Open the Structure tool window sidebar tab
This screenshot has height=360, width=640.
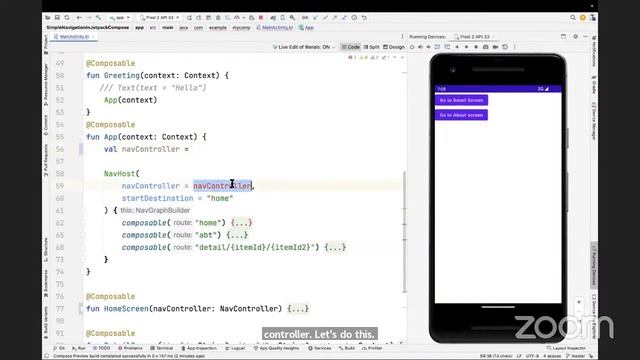pos(46,249)
